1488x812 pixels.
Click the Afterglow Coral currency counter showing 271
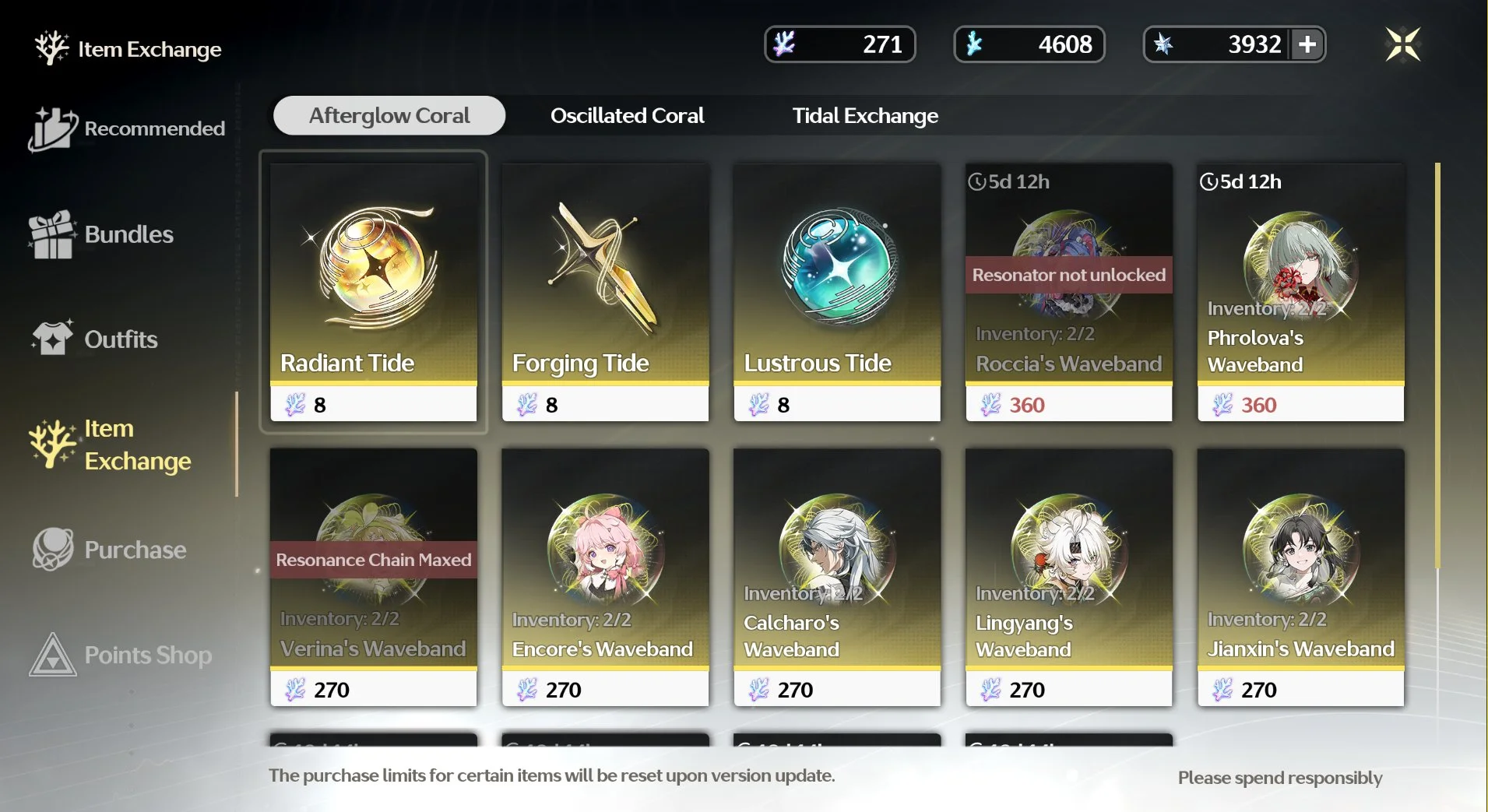[840, 44]
